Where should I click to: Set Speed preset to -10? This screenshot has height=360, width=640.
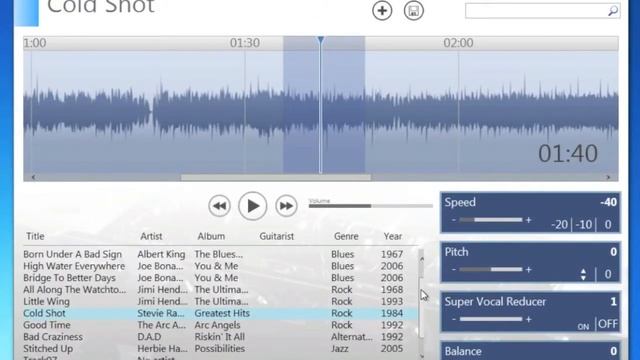pyautogui.click(x=584, y=224)
